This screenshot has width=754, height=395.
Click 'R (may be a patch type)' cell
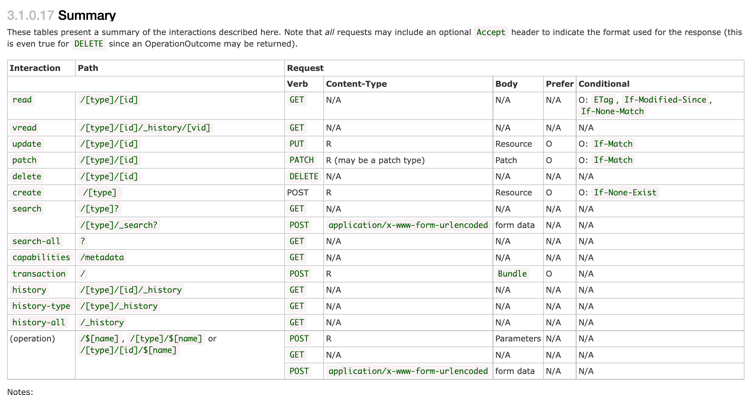click(376, 160)
